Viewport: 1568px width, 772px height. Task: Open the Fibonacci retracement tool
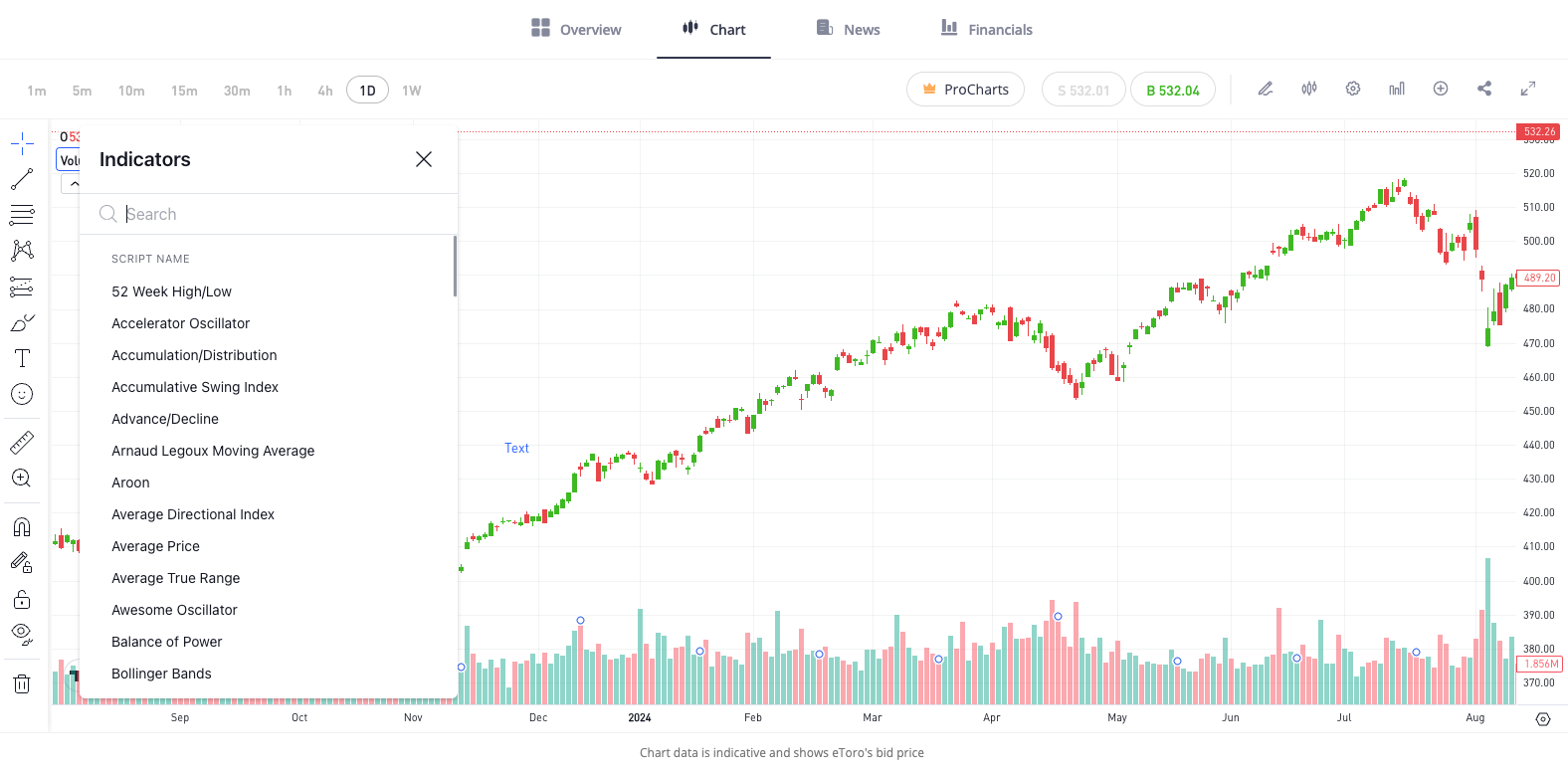pos(22,215)
